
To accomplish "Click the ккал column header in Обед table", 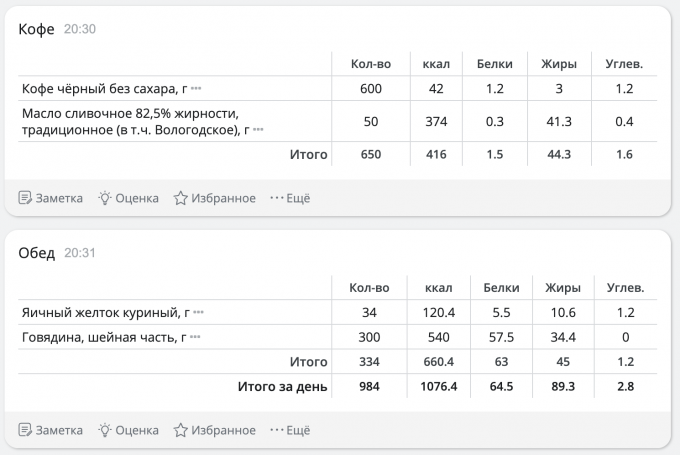I will coord(437,288).
